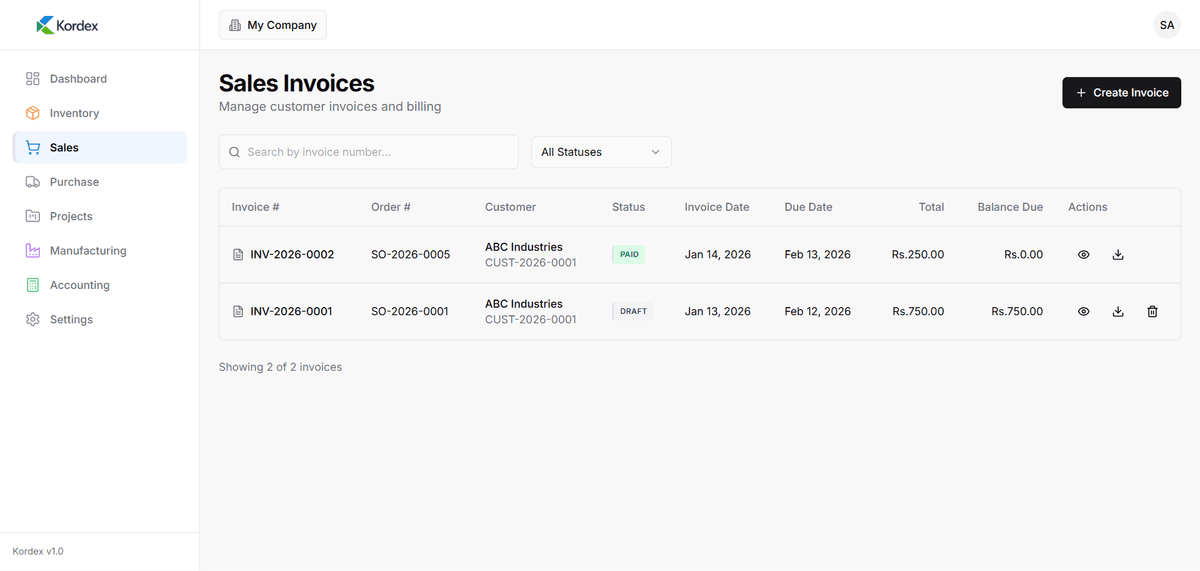The image size is (1200, 571).
Task: Select the Sales menu item
Action: tap(100, 147)
